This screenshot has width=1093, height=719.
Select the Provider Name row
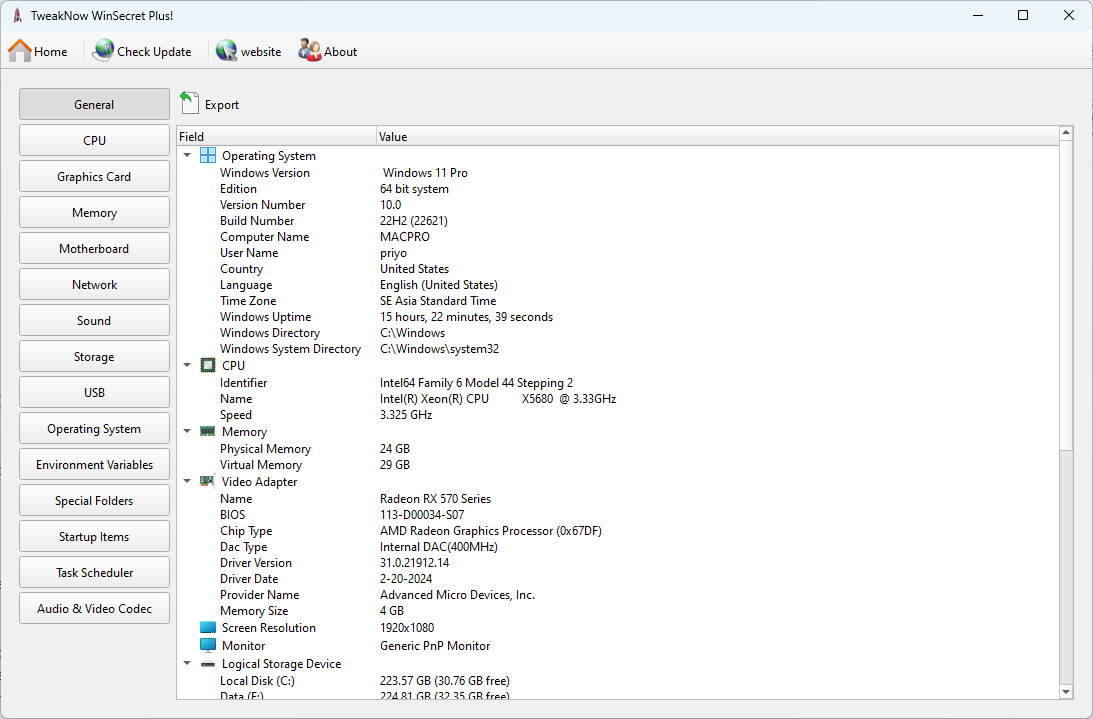pyautogui.click(x=618, y=595)
